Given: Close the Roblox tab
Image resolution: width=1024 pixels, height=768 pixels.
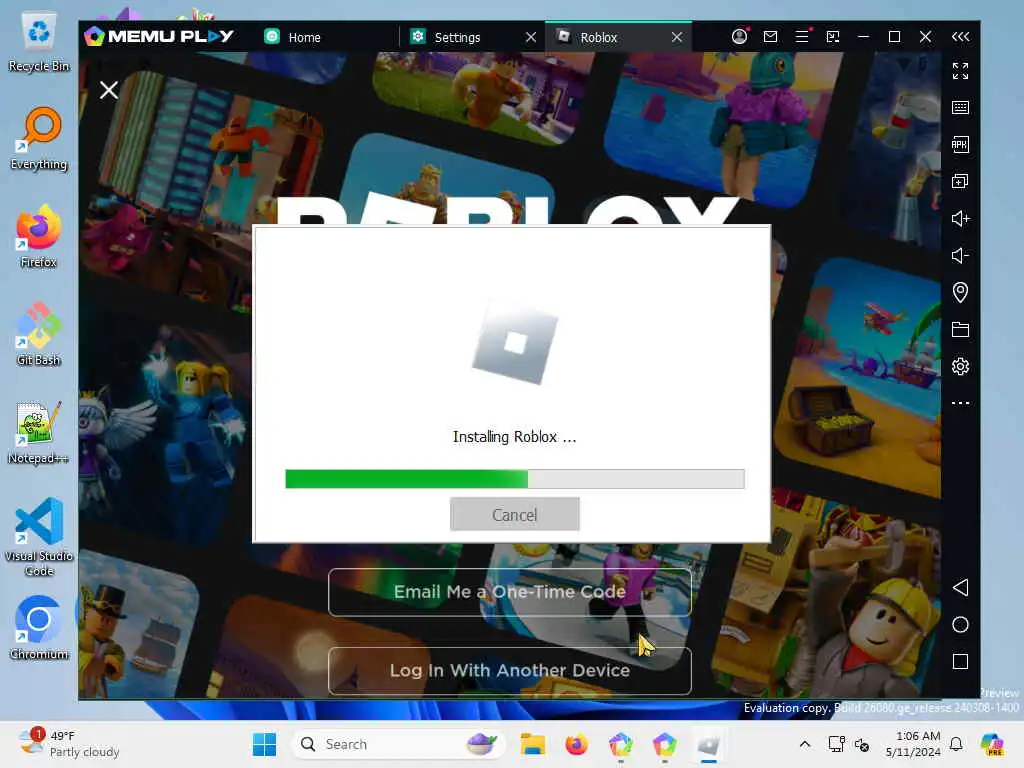Looking at the screenshot, I should click(677, 37).
